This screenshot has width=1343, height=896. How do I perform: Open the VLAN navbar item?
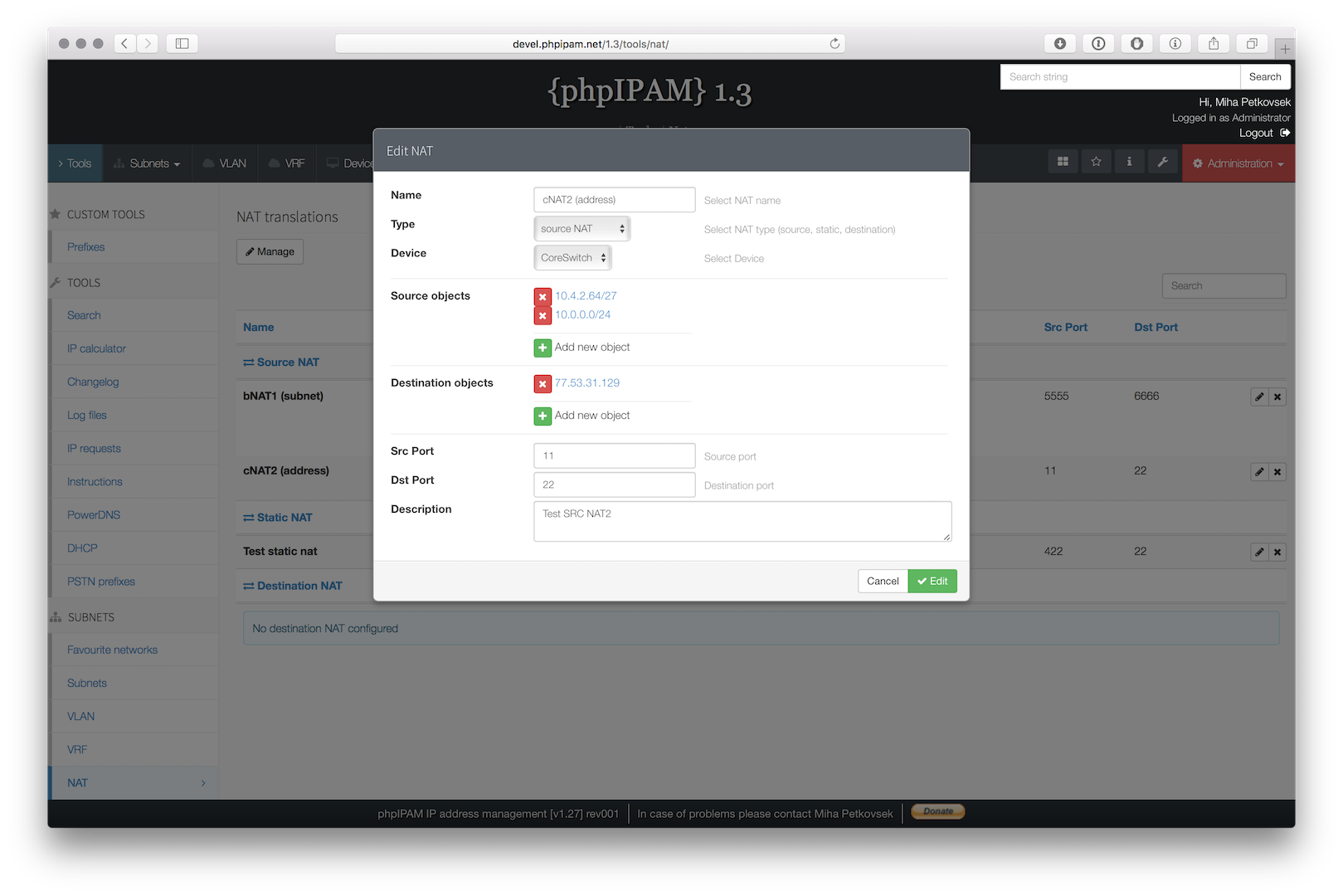225,163
